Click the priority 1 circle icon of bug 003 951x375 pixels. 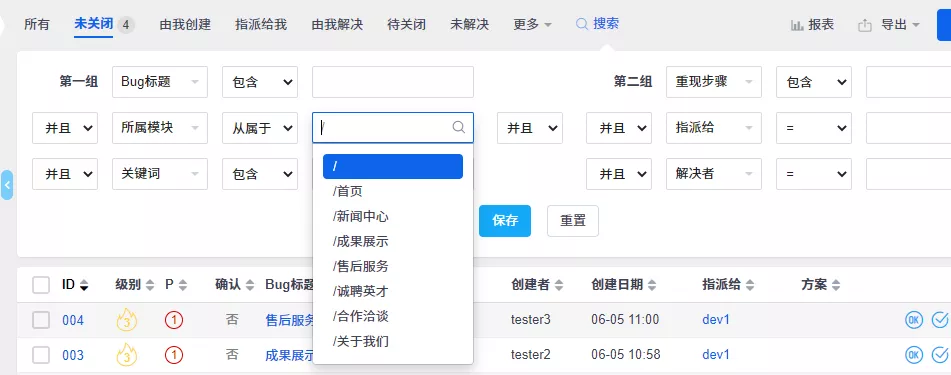174,355
